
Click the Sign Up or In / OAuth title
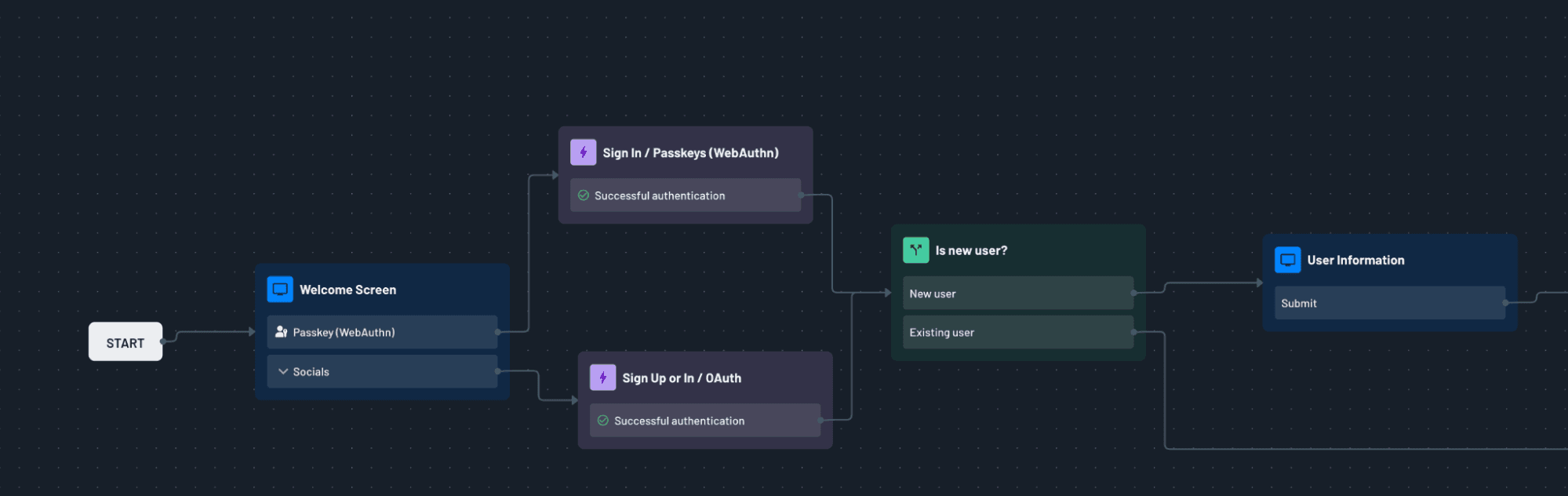[682, 377]
